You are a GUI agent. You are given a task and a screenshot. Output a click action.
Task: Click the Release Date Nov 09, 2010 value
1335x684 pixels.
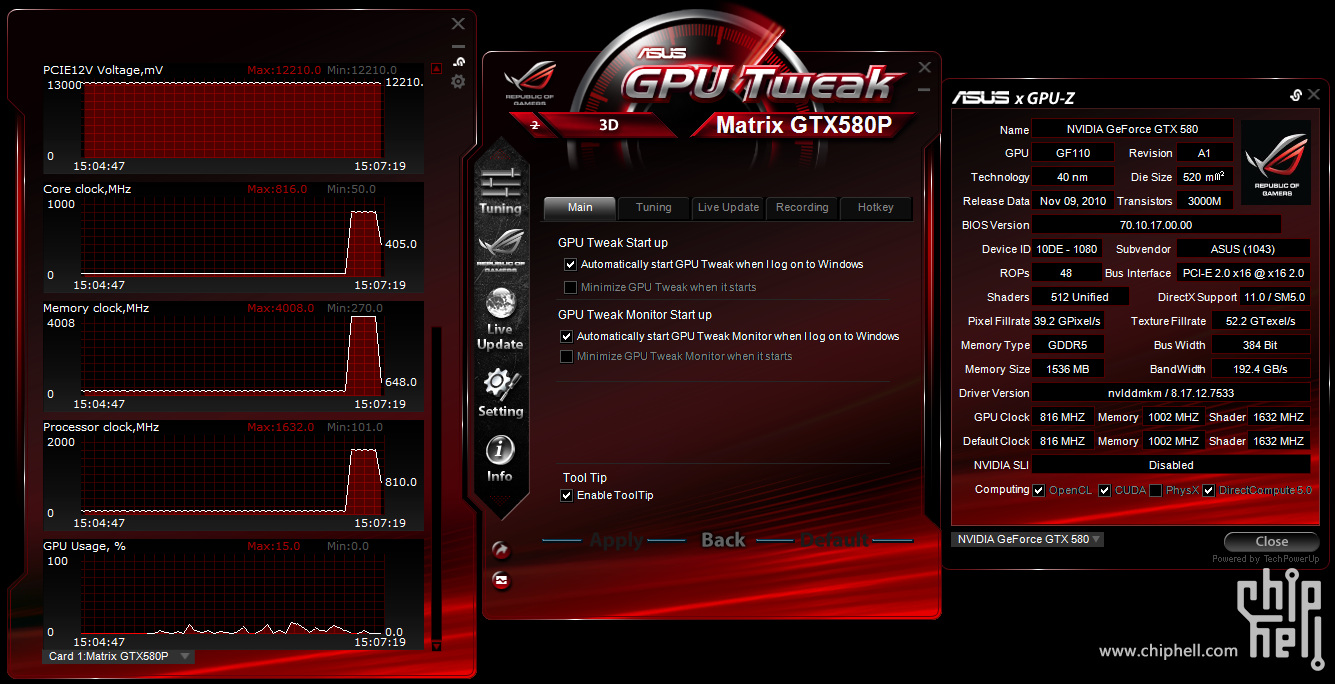(1072, 201)
